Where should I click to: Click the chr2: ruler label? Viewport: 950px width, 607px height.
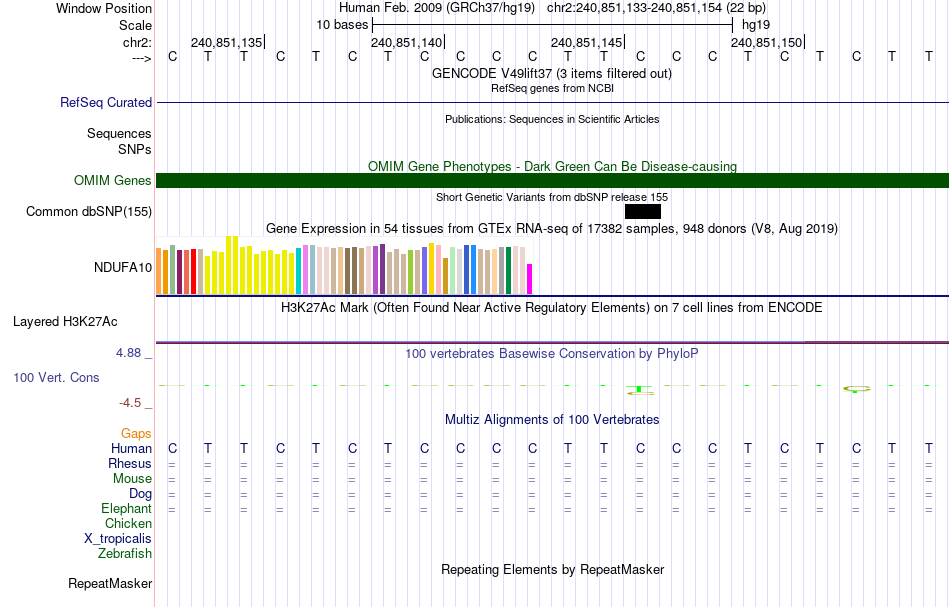tap(138, 42)
